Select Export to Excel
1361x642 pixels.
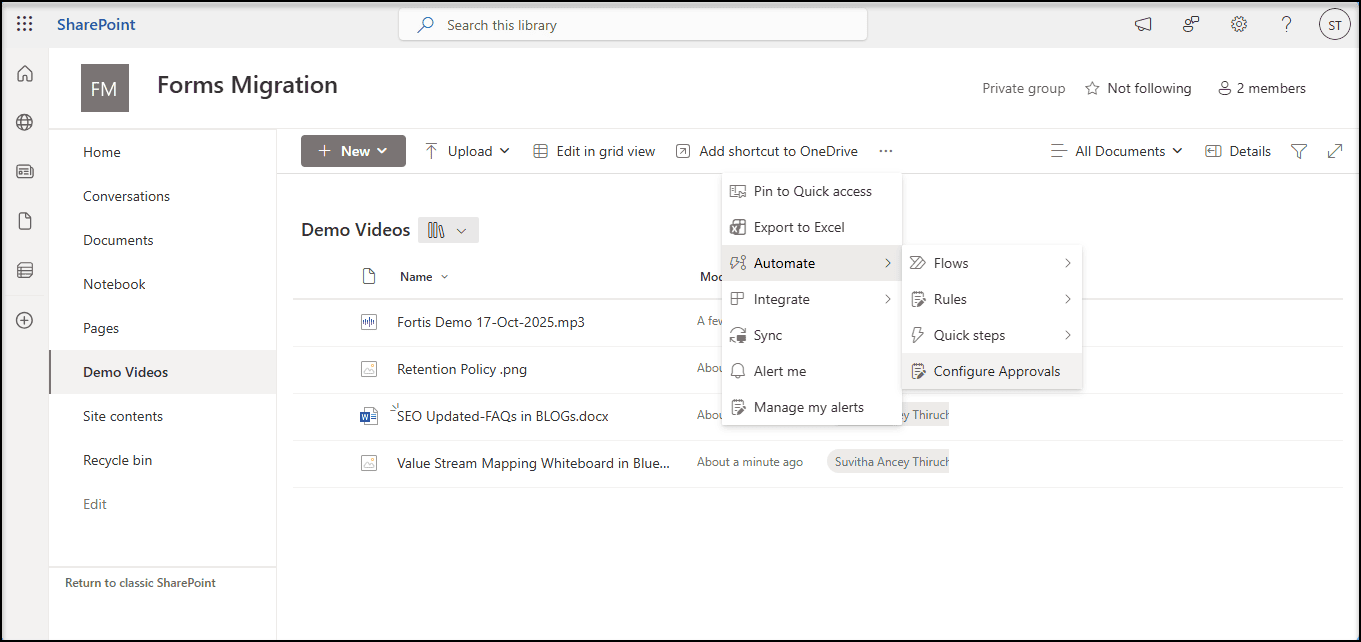[800, 227]
